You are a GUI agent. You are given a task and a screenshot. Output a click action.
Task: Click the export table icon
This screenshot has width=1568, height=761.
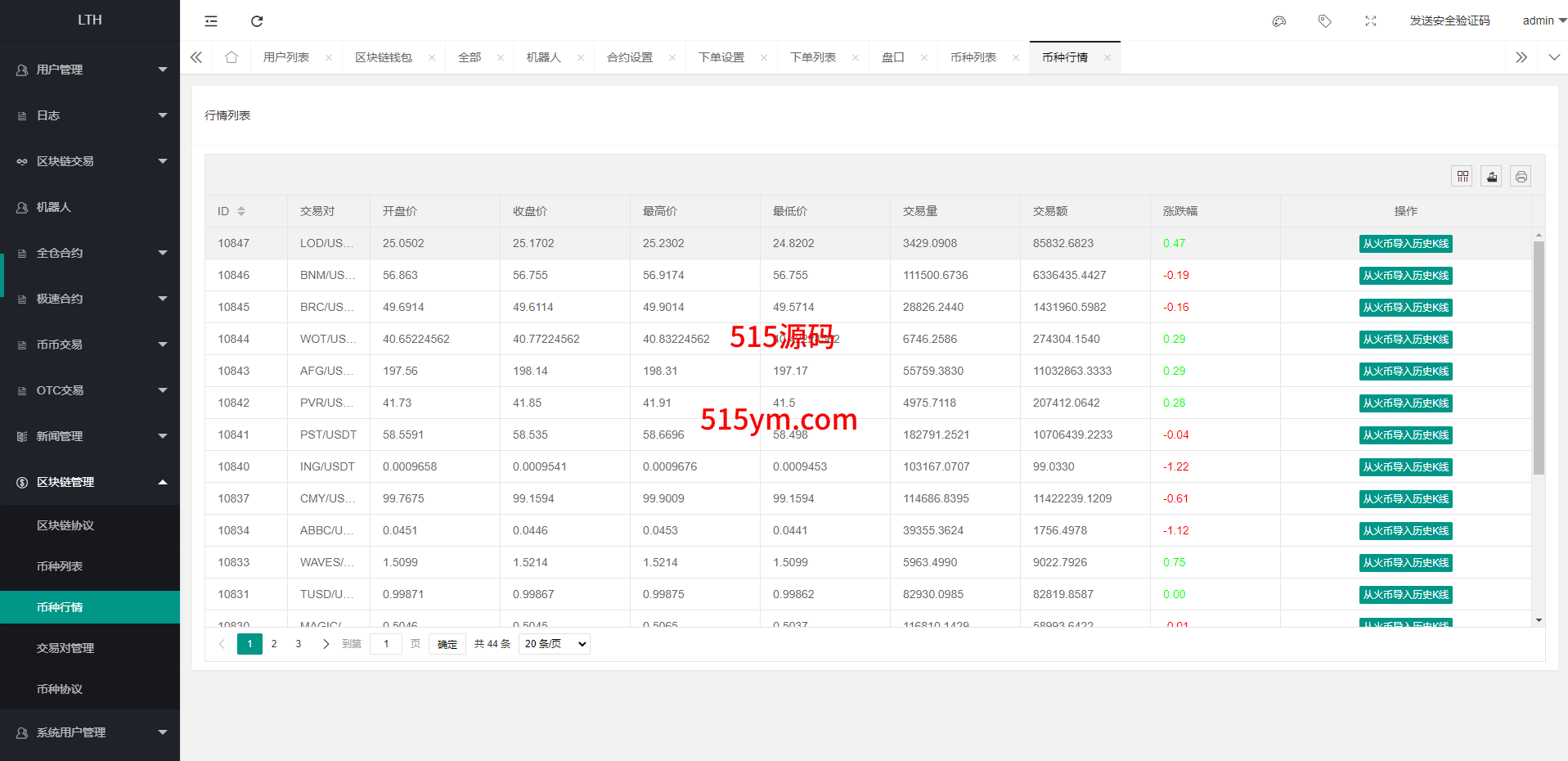click(1491, 176)
